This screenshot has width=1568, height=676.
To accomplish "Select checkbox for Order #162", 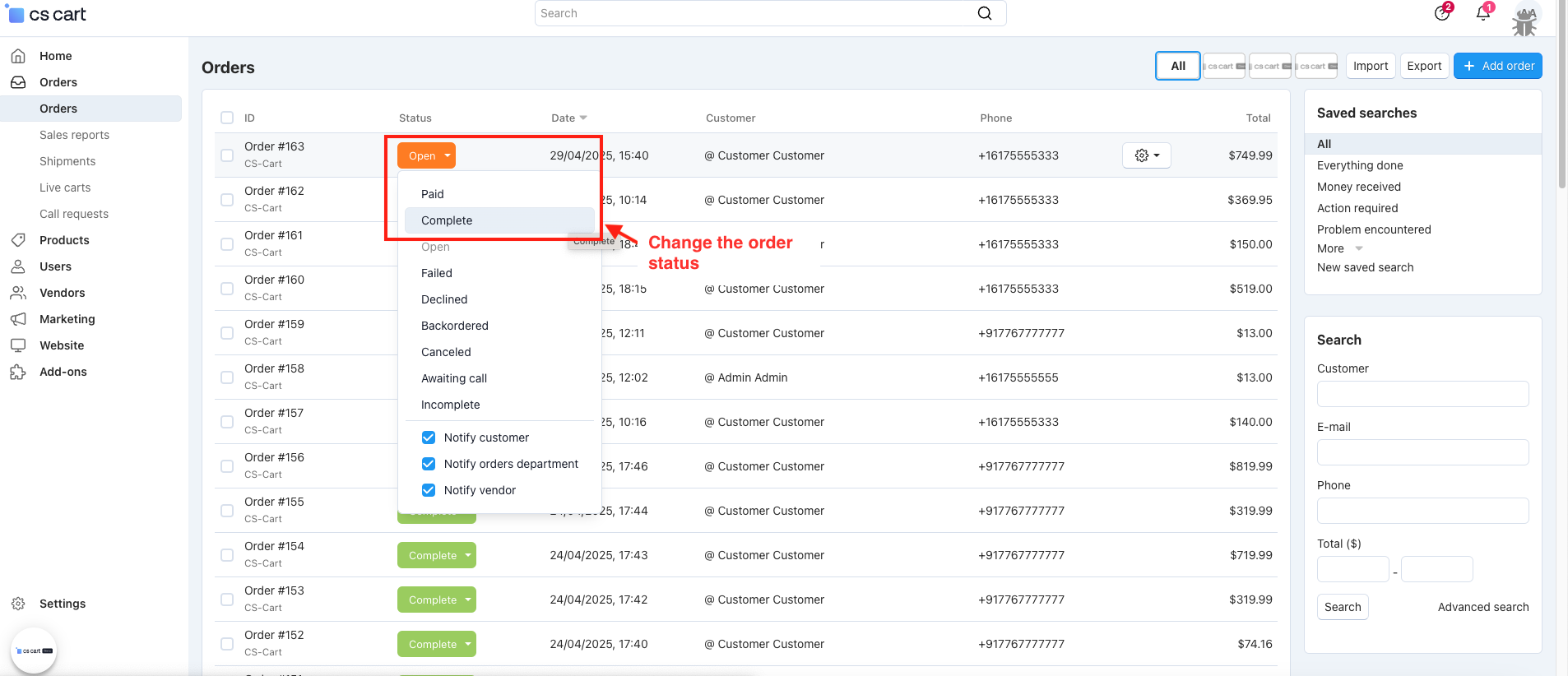I will pyautogui.click(x=227, y=200).
